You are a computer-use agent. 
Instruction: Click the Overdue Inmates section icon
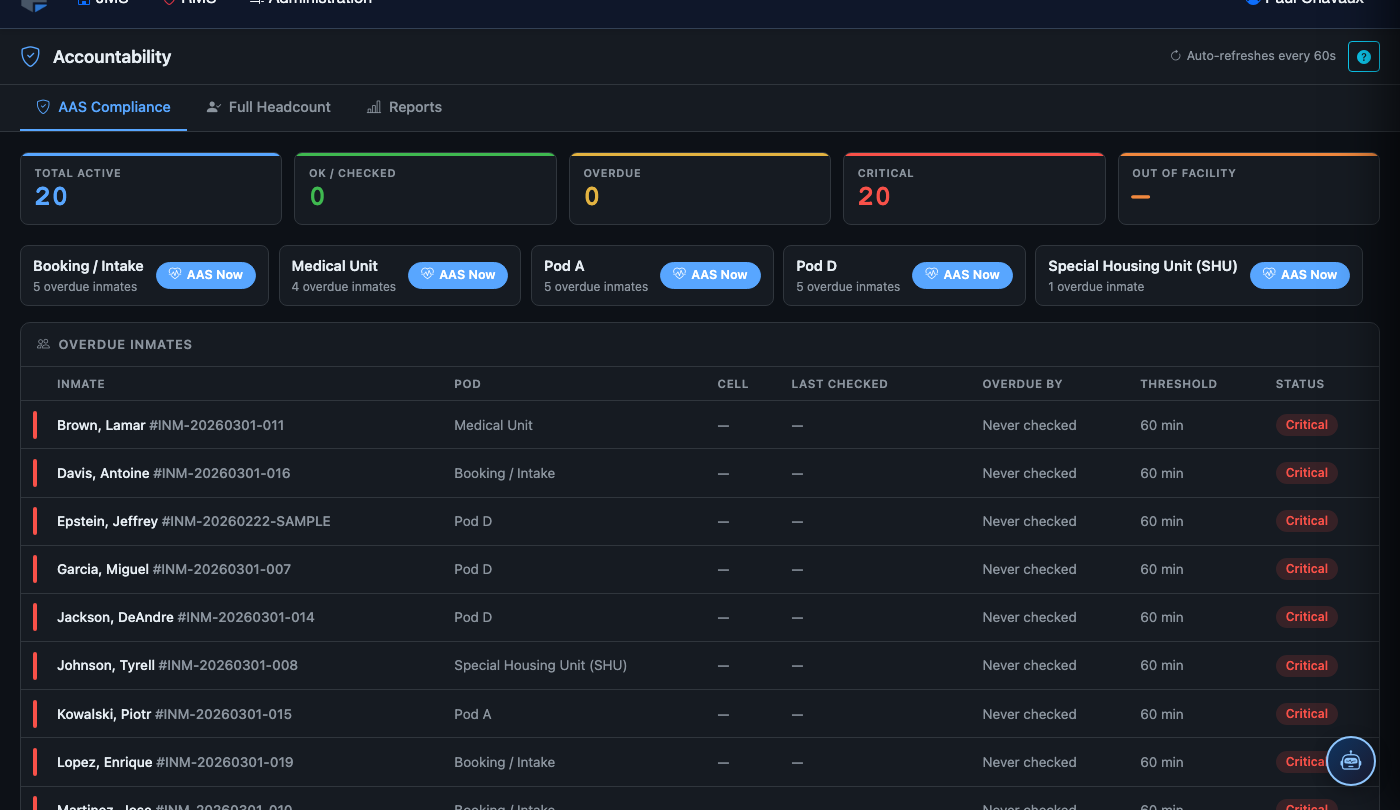pyautogui.click(x=43, y=344)
